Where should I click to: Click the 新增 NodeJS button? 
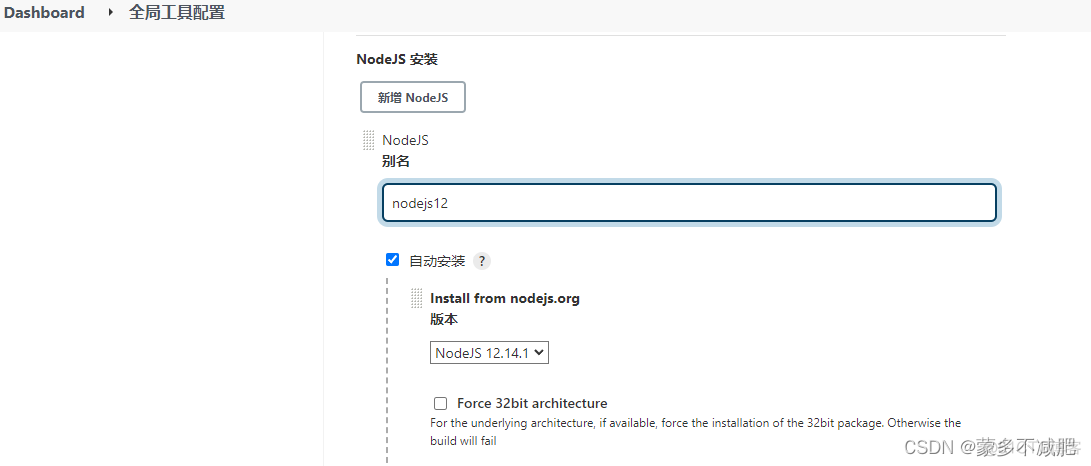point(412,97)
